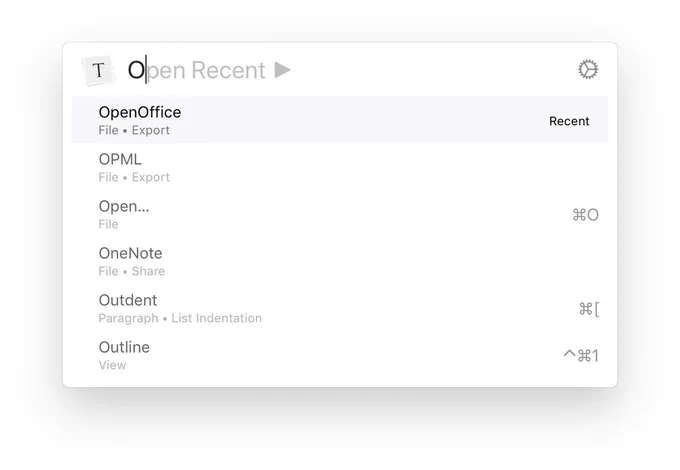The width and height of the screenshot is (680, 470).
Task: Click the ⌘[ shortcut beside Outdent
Action: [589, 309]
